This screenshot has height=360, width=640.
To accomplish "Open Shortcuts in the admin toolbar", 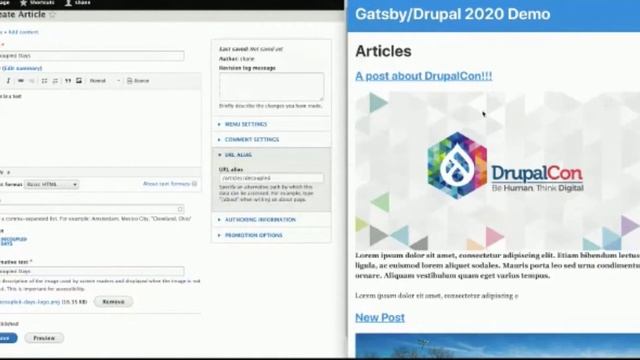I will tap(37, 3).
